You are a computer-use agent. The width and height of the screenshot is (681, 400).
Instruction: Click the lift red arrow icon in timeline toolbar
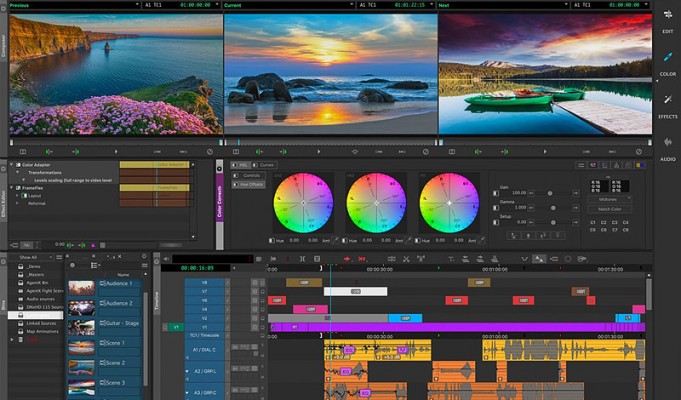tap(347, 259)
